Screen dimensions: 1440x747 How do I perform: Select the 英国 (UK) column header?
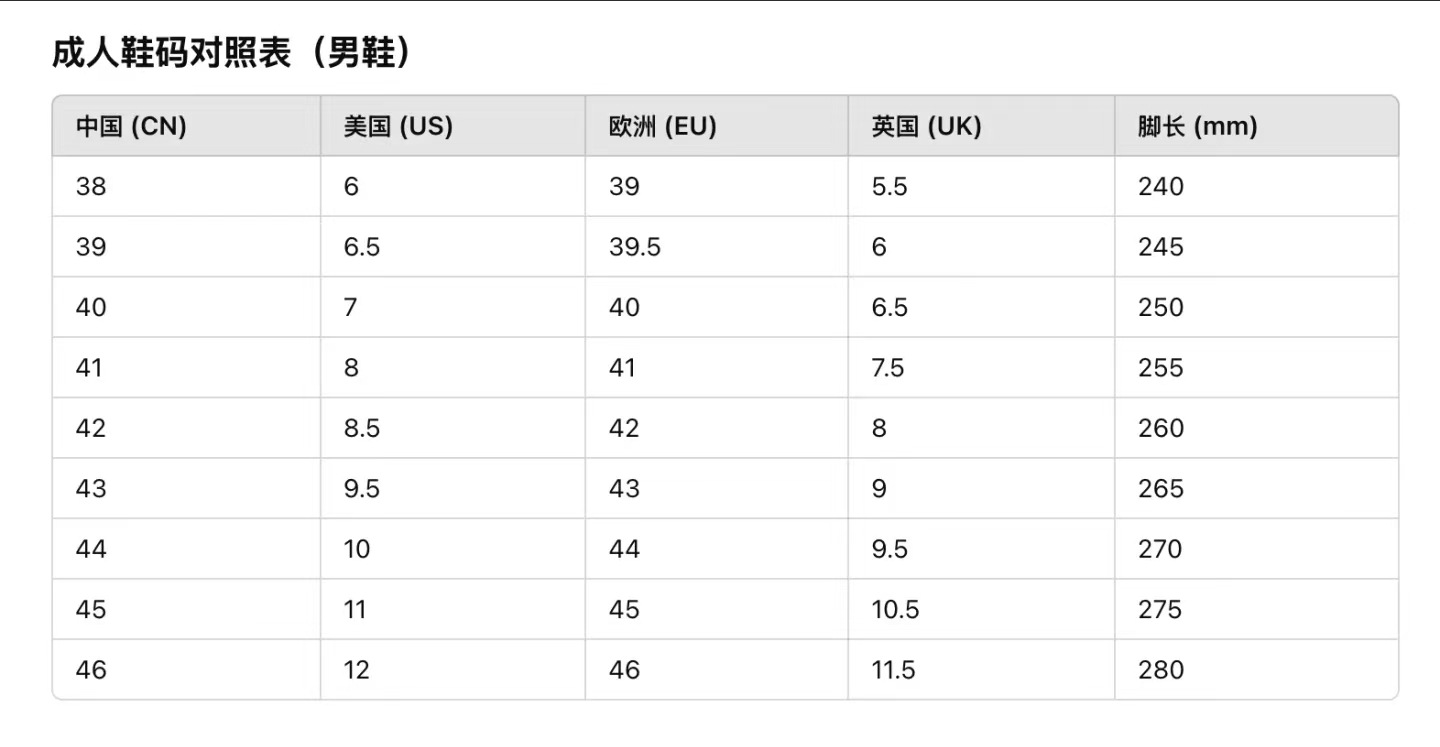click(926, 127)
